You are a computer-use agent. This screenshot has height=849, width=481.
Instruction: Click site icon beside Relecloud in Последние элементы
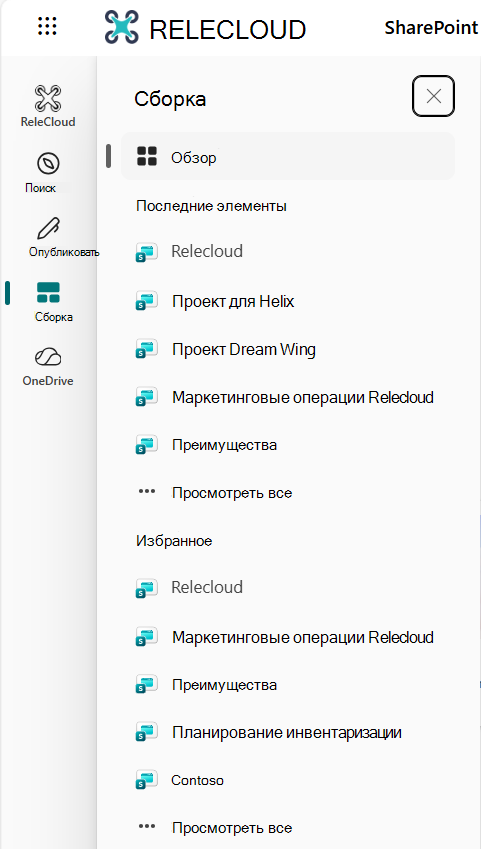point(146,252)
